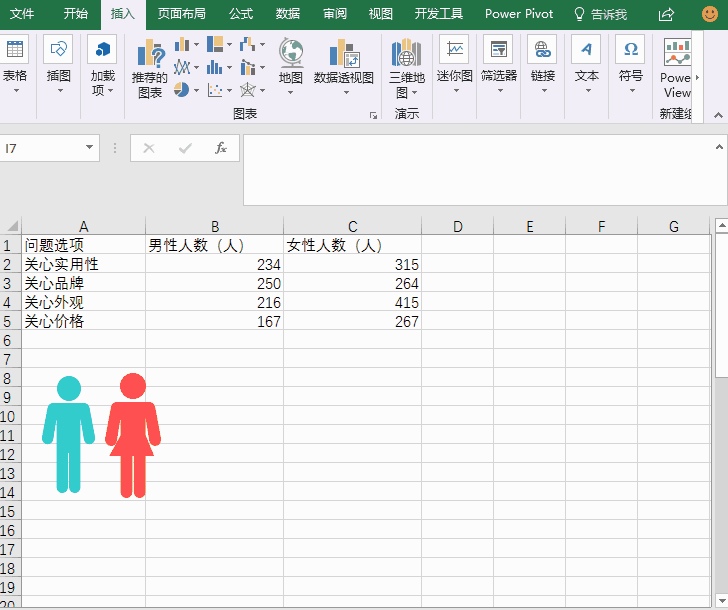728x610 pixels.
Task: Insert a pie or doughnut chart
Action: [182, 90]
